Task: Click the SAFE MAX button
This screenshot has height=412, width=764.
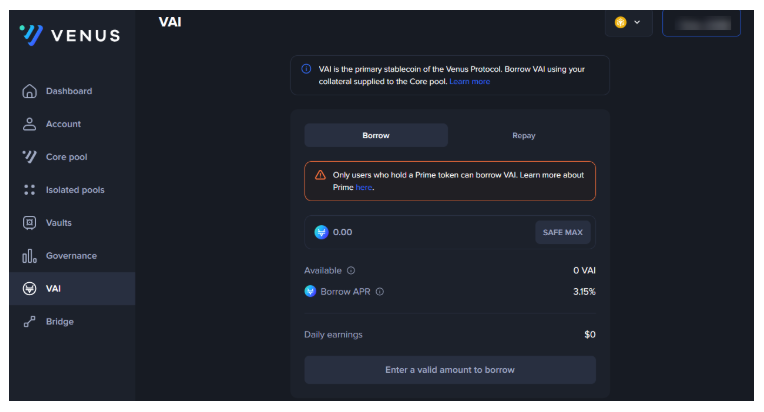Action: [563, 232]
